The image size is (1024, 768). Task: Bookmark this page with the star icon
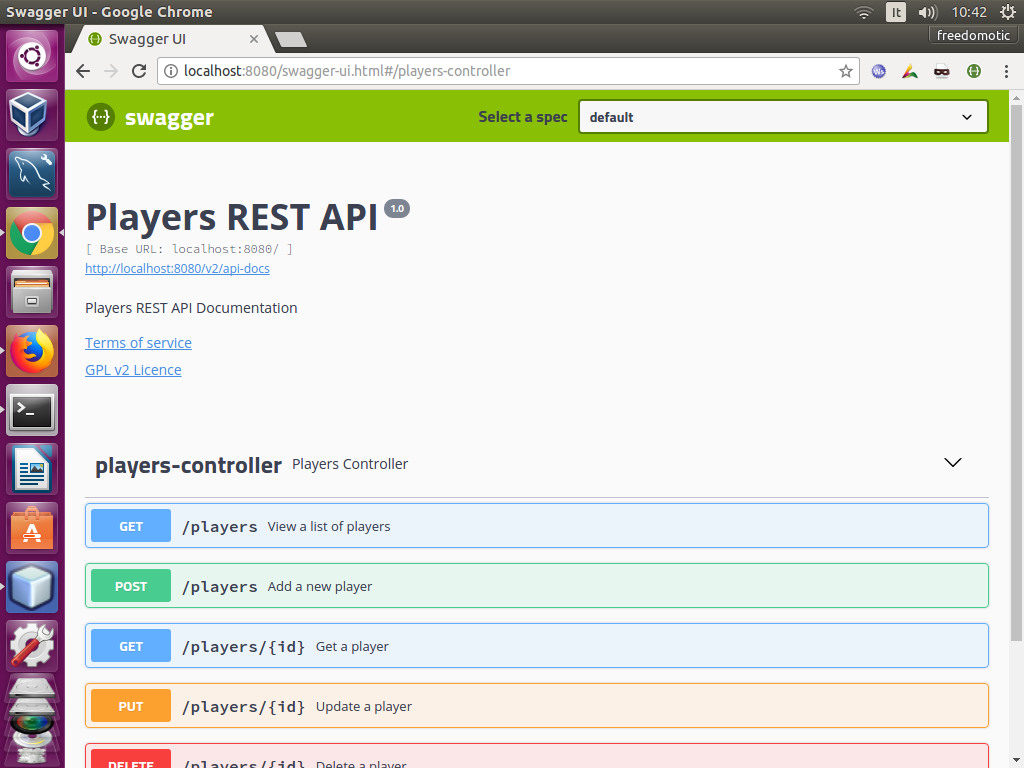pos(846,71)
